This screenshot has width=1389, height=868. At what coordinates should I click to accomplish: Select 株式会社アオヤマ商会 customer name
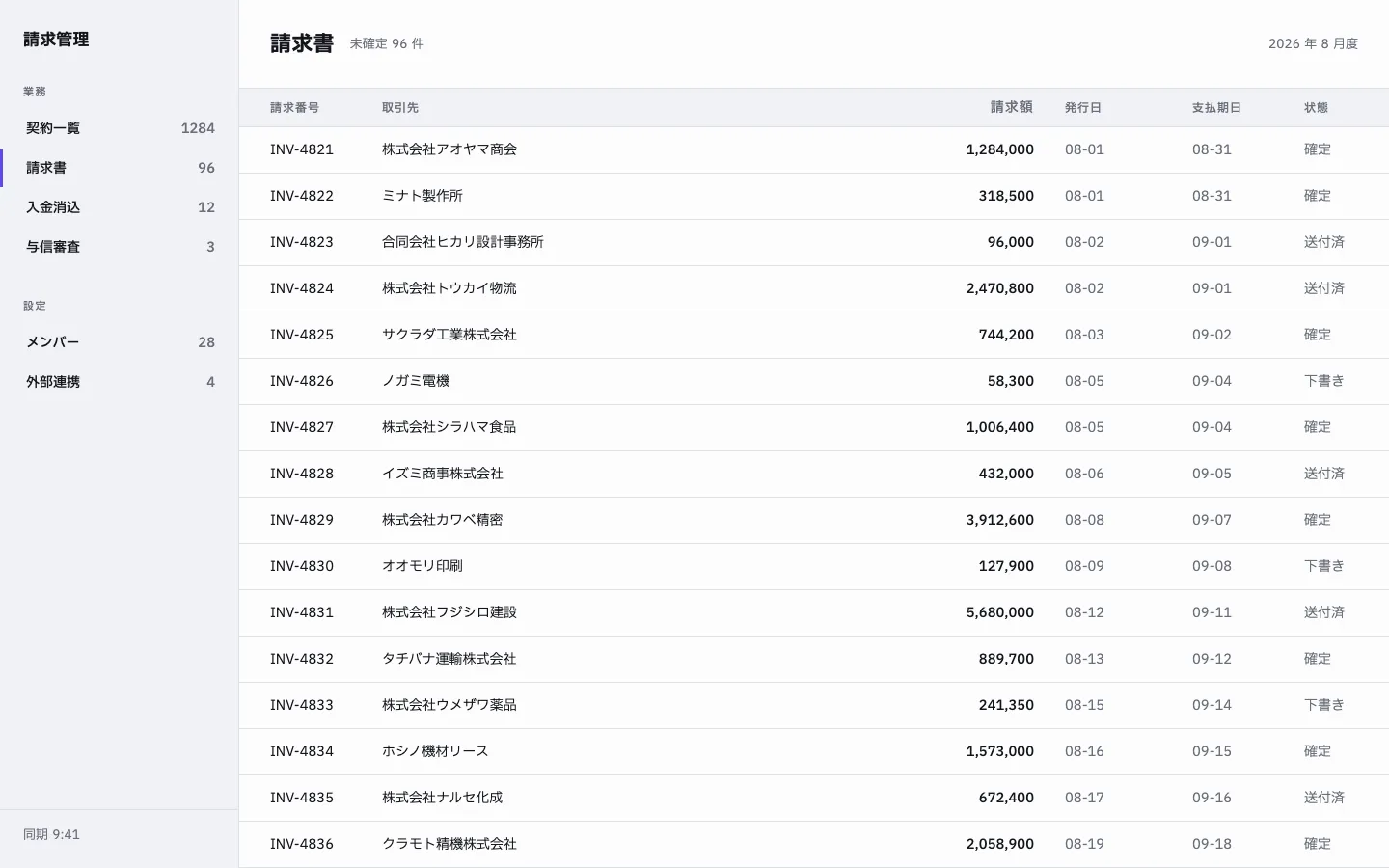[449, 149]
